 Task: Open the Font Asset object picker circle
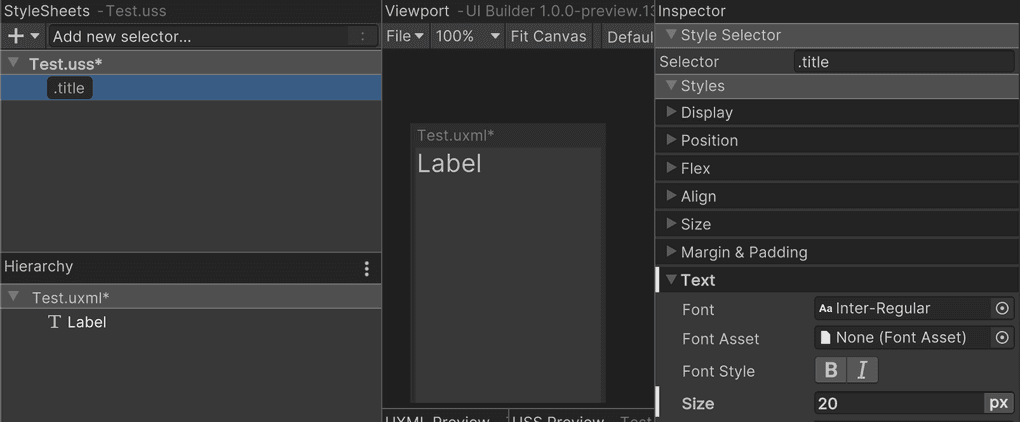1002,338
